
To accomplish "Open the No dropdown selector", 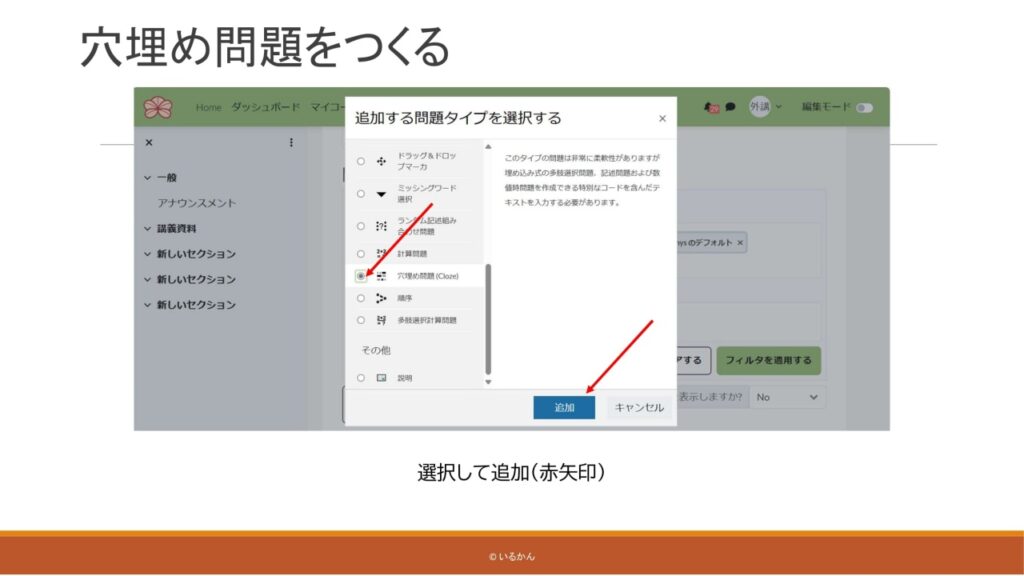I will click(787, 397).
